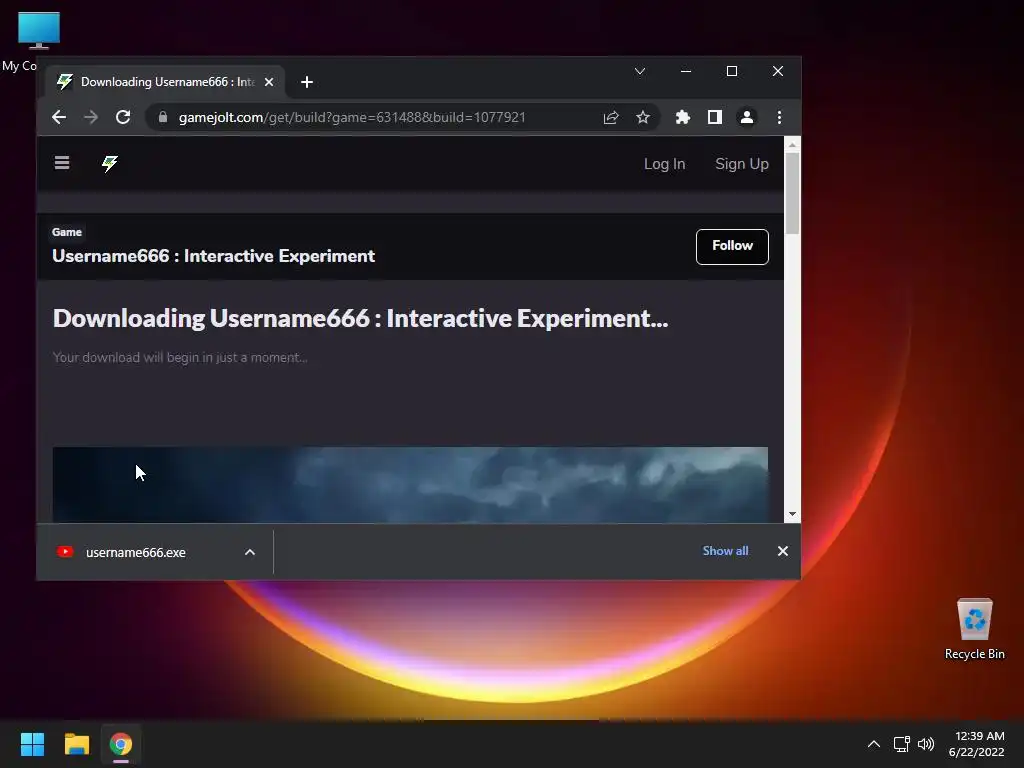Click Log In link
Viewport: 1024px width, 768px height.
pos(664,164)
